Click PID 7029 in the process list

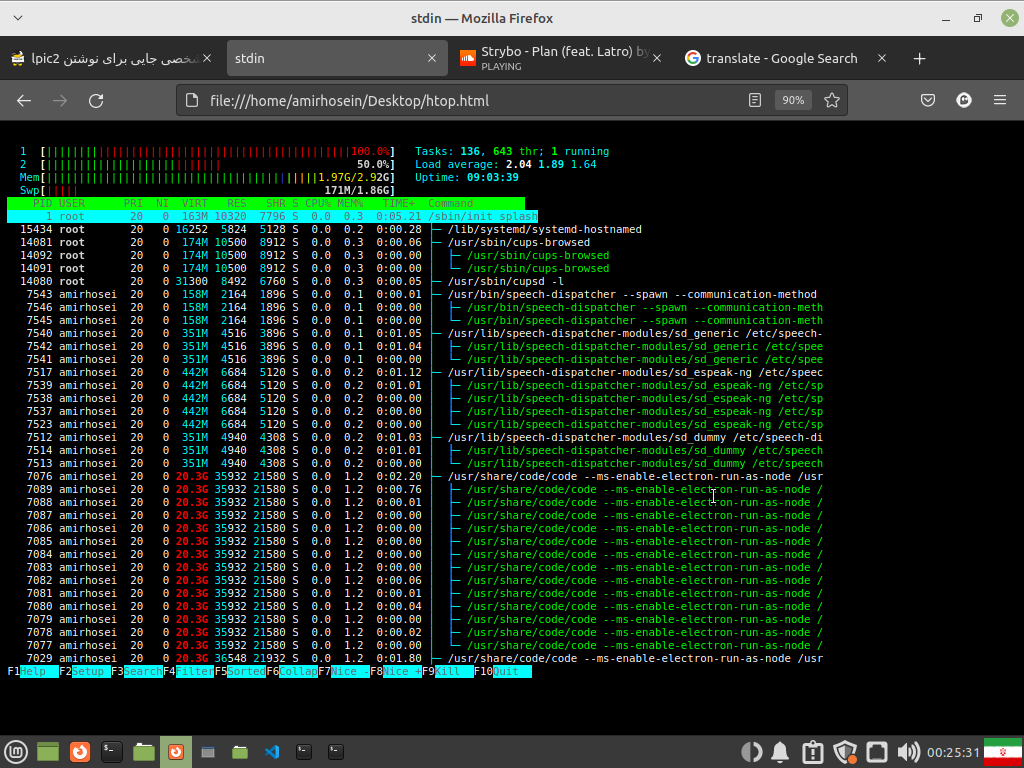[x=39, y=658]
